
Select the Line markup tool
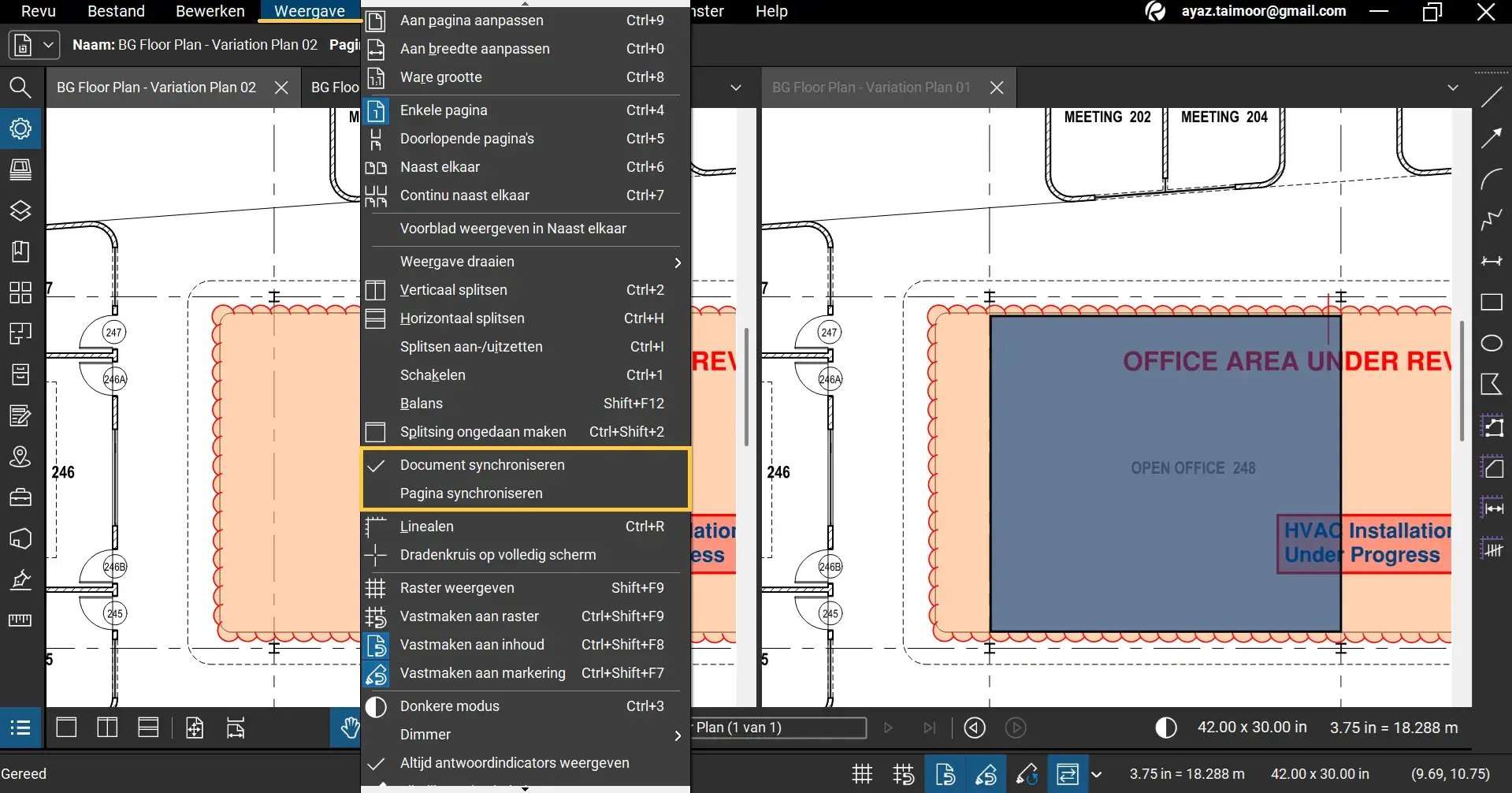click(x=1492, y=98)
